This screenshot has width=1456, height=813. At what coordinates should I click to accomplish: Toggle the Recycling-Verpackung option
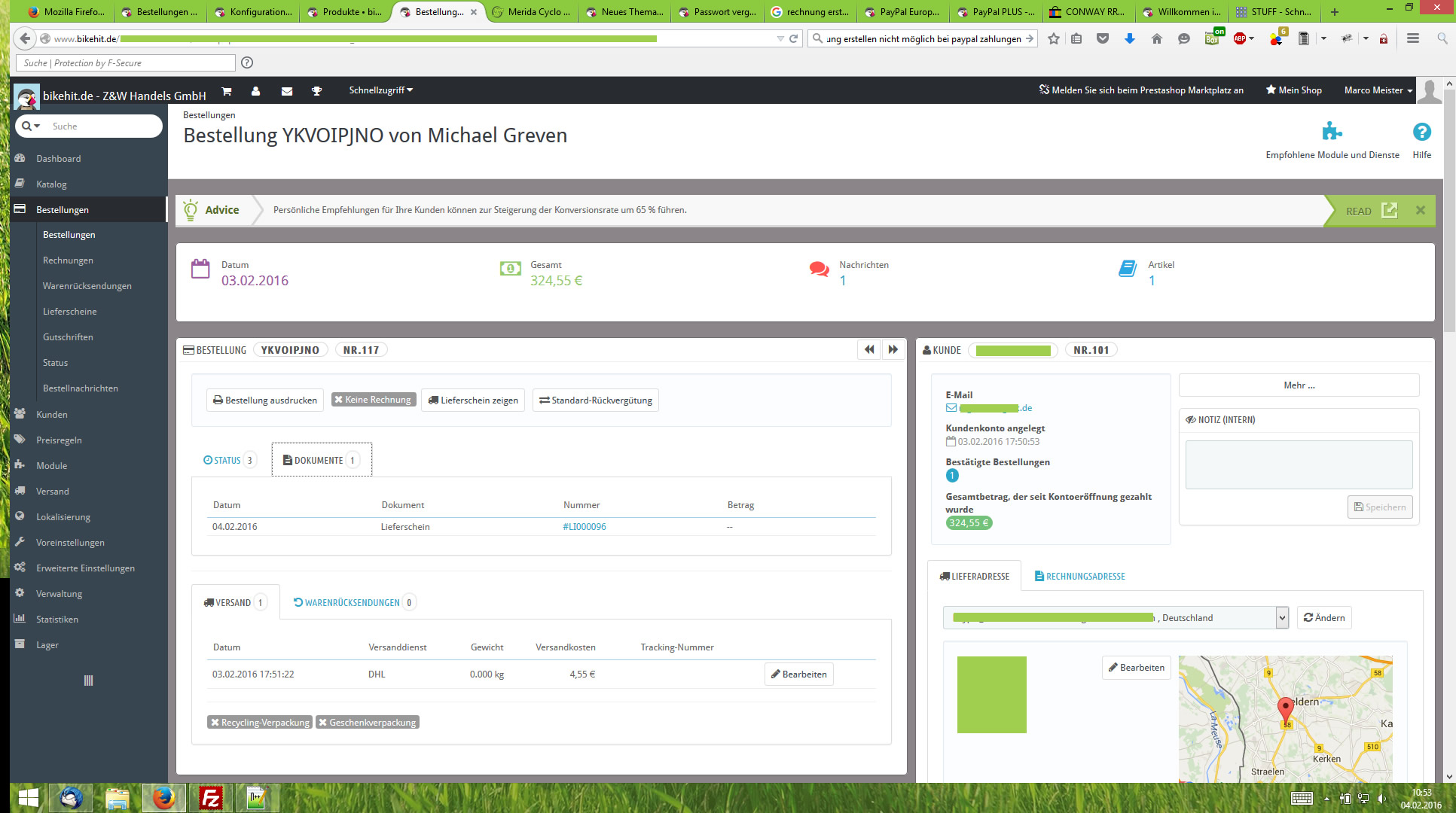(259, 722)
